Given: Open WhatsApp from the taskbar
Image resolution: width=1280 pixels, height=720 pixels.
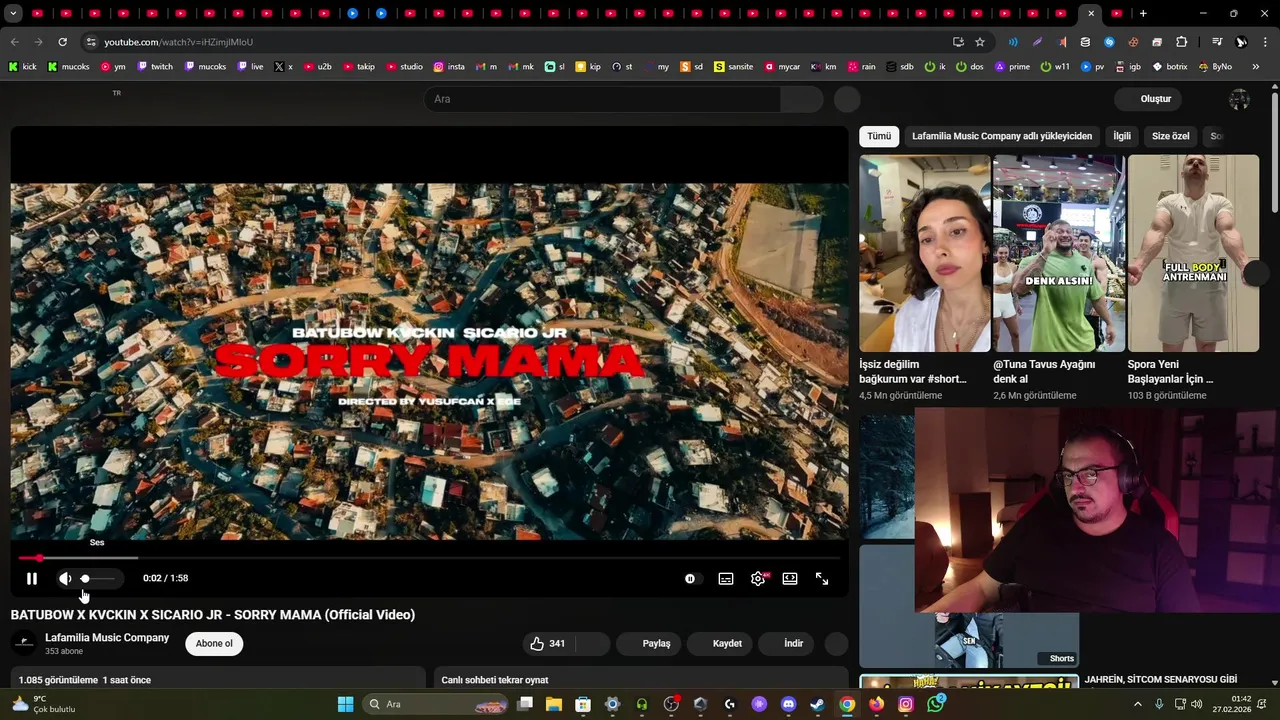Looking at the screenshot, I should coord(935,704).
